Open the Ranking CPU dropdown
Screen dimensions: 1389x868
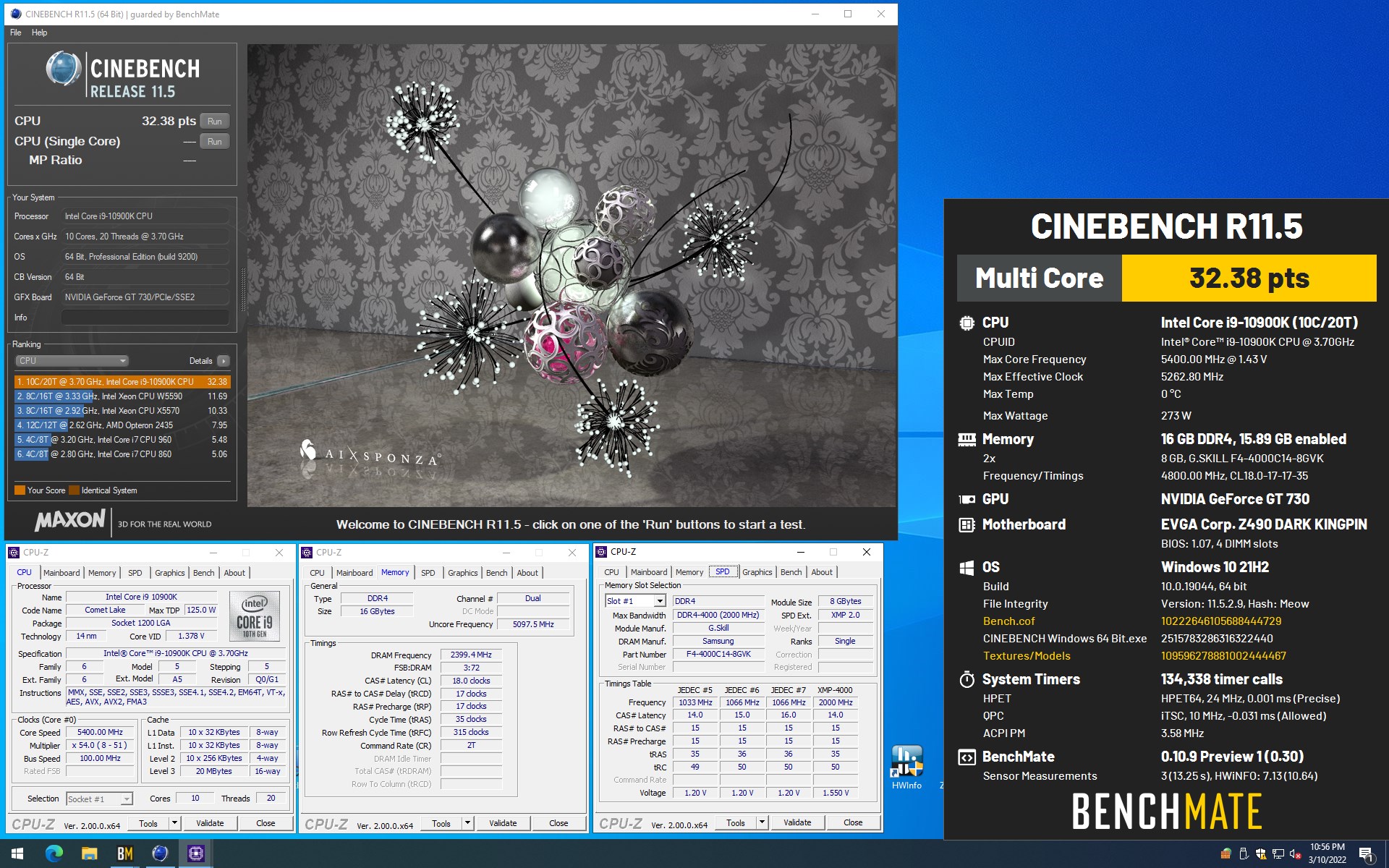point(72,361)
